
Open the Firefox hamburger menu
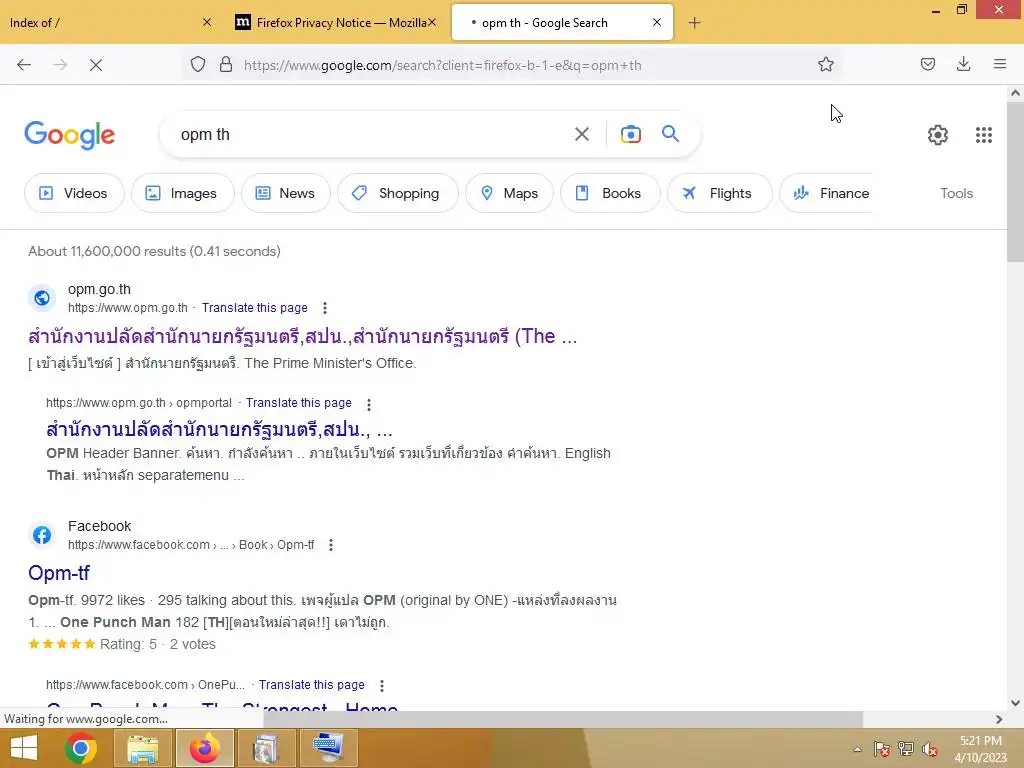tap(999, 64)
